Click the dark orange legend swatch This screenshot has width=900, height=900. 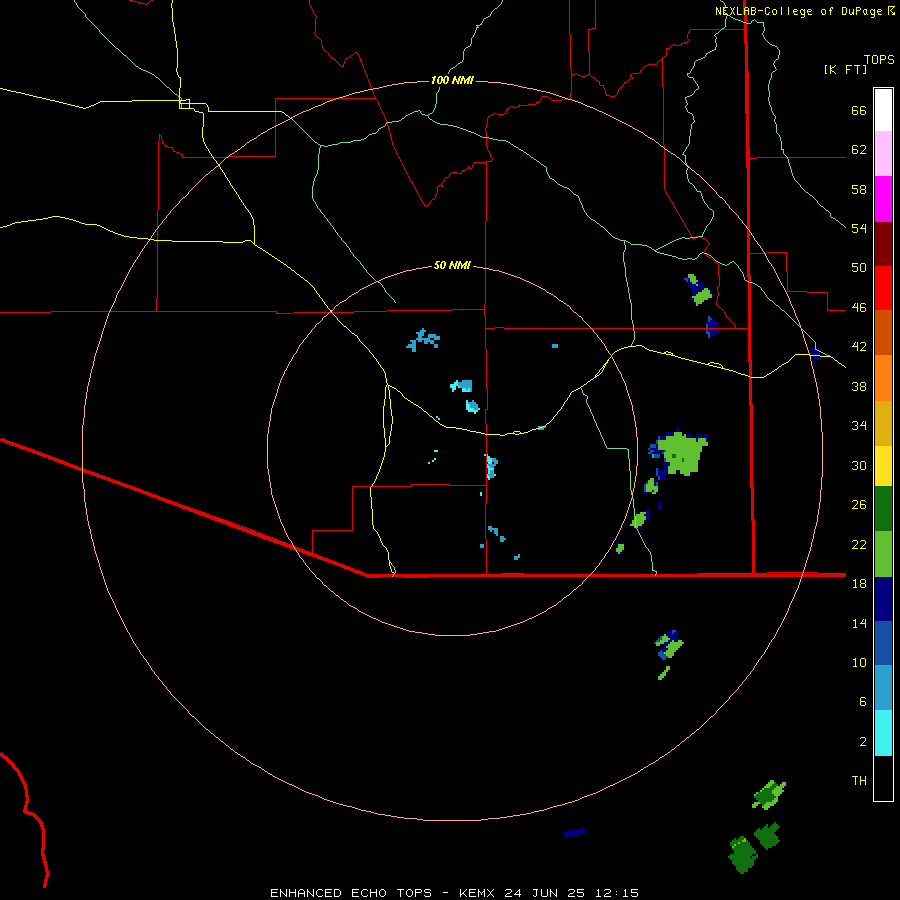(x=883, y=332)
